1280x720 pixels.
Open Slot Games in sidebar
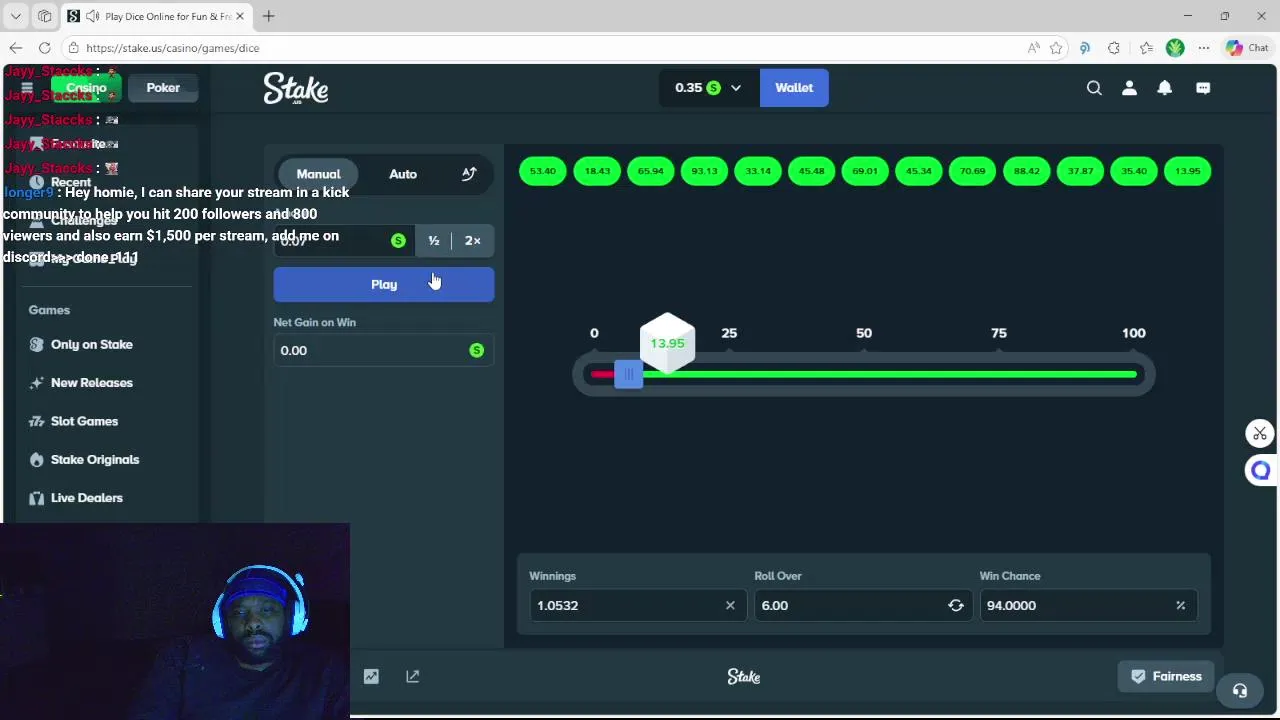point(84,421)
